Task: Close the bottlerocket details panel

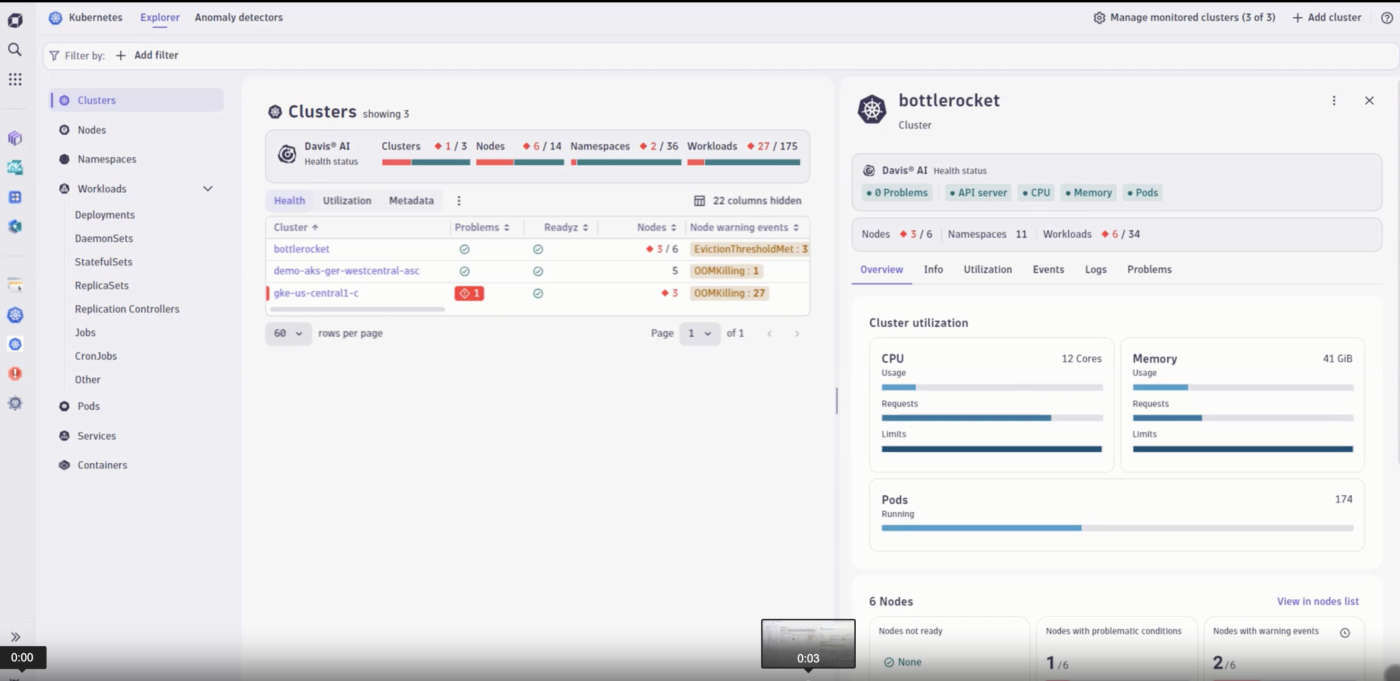Action: [1369, 101]
